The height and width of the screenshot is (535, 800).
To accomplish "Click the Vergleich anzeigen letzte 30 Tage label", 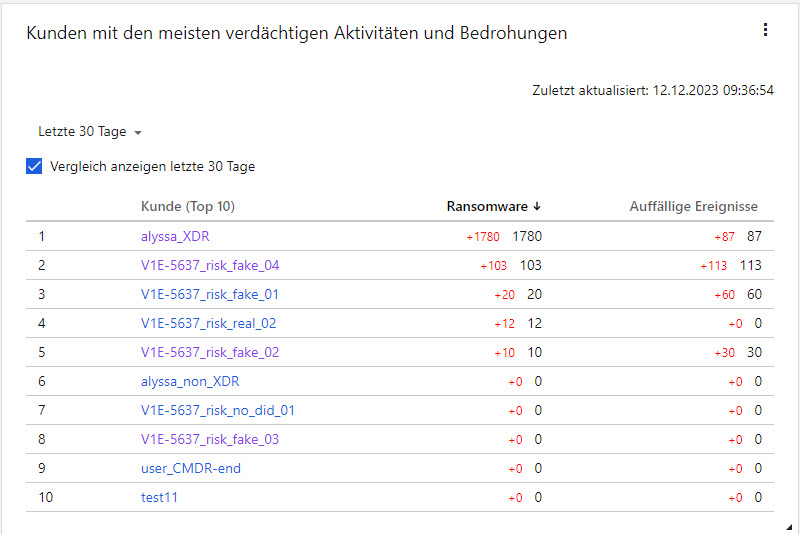I will click(x=153, y=167).
